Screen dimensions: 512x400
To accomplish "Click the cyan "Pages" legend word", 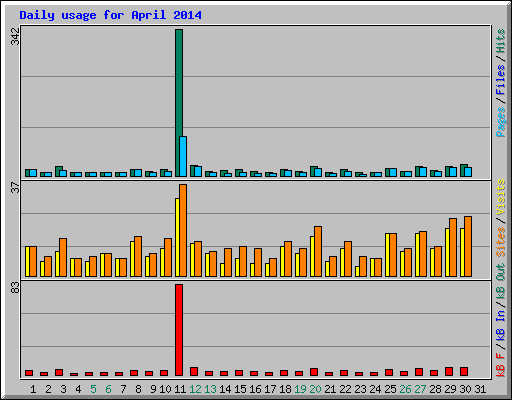I will [500, 122].
